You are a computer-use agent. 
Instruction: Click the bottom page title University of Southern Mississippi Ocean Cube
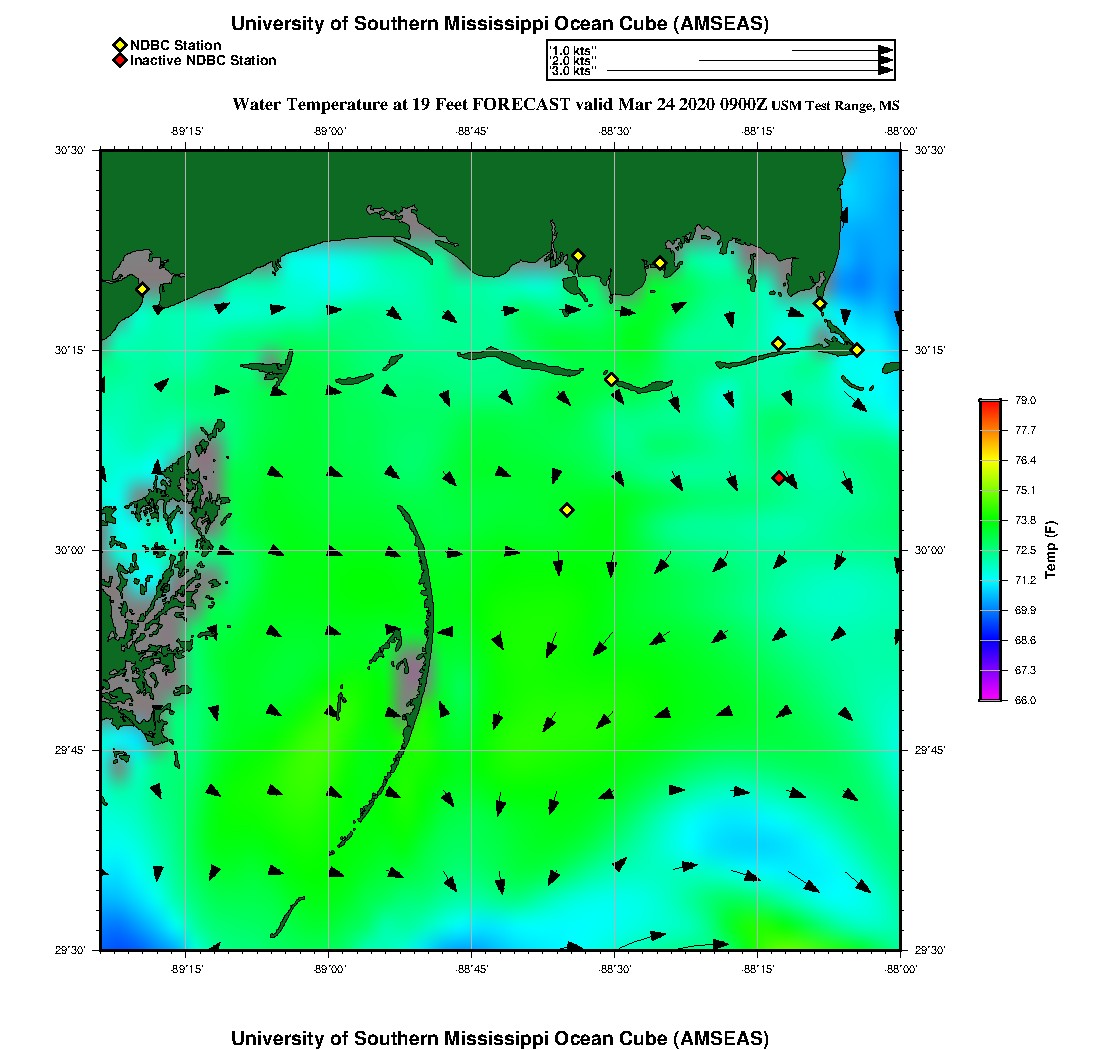tap(499, 1038)
